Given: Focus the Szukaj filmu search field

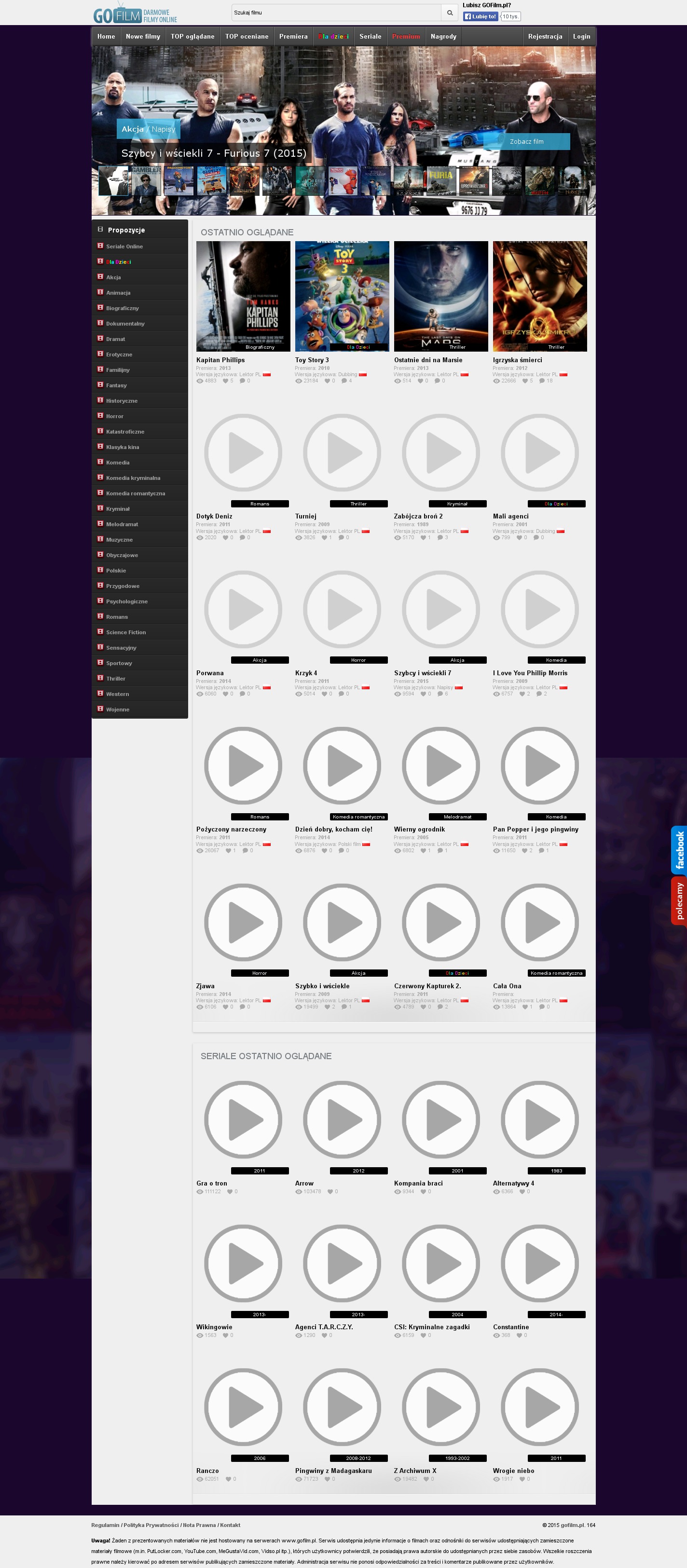Looking at the screenshot, I should pos(336,13).
